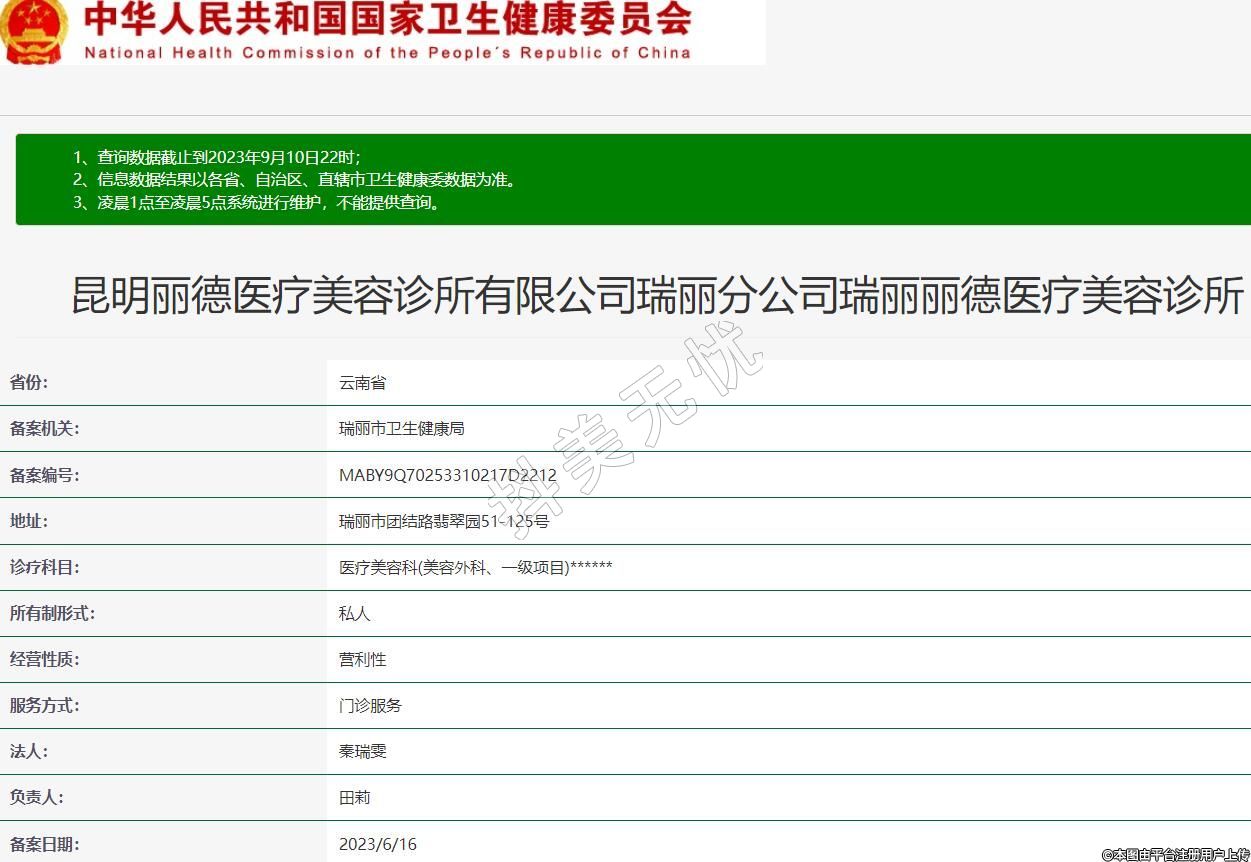Click the medical subject value 医疗美容科

[x=475, y=568]
